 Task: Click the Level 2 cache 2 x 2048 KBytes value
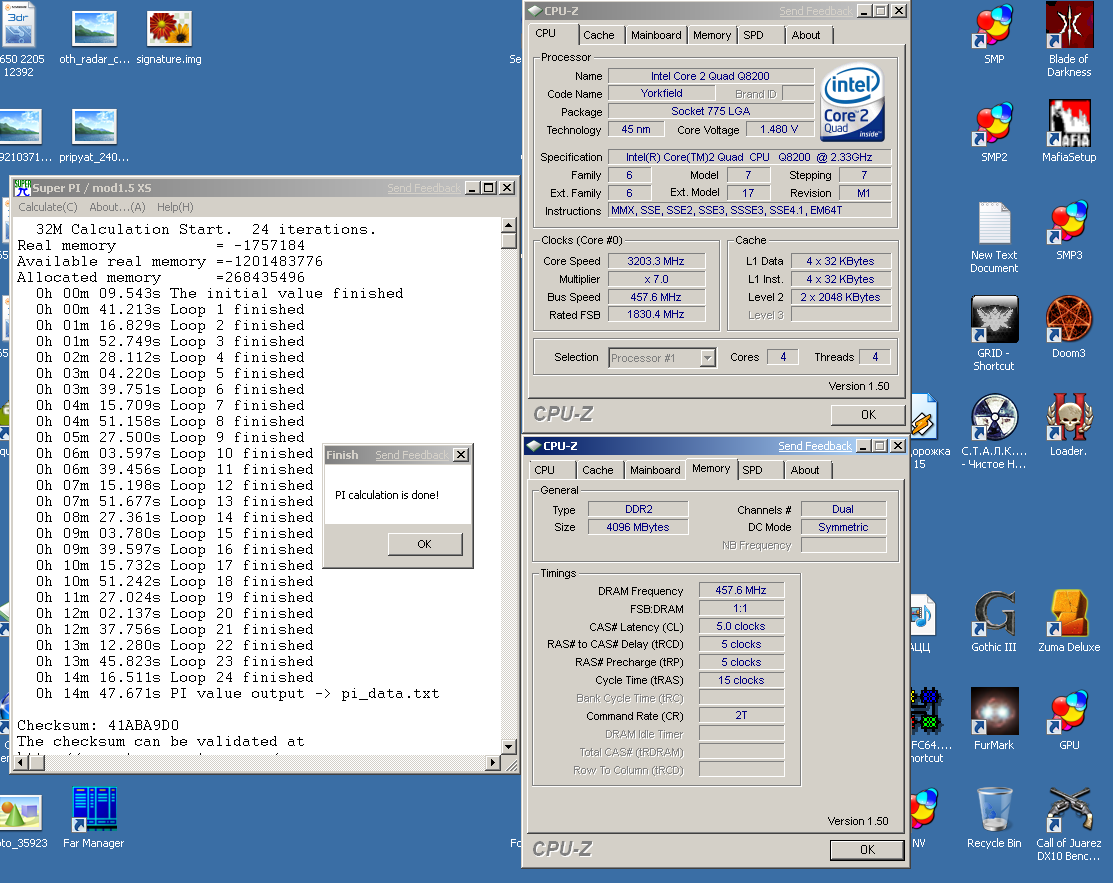840,297
